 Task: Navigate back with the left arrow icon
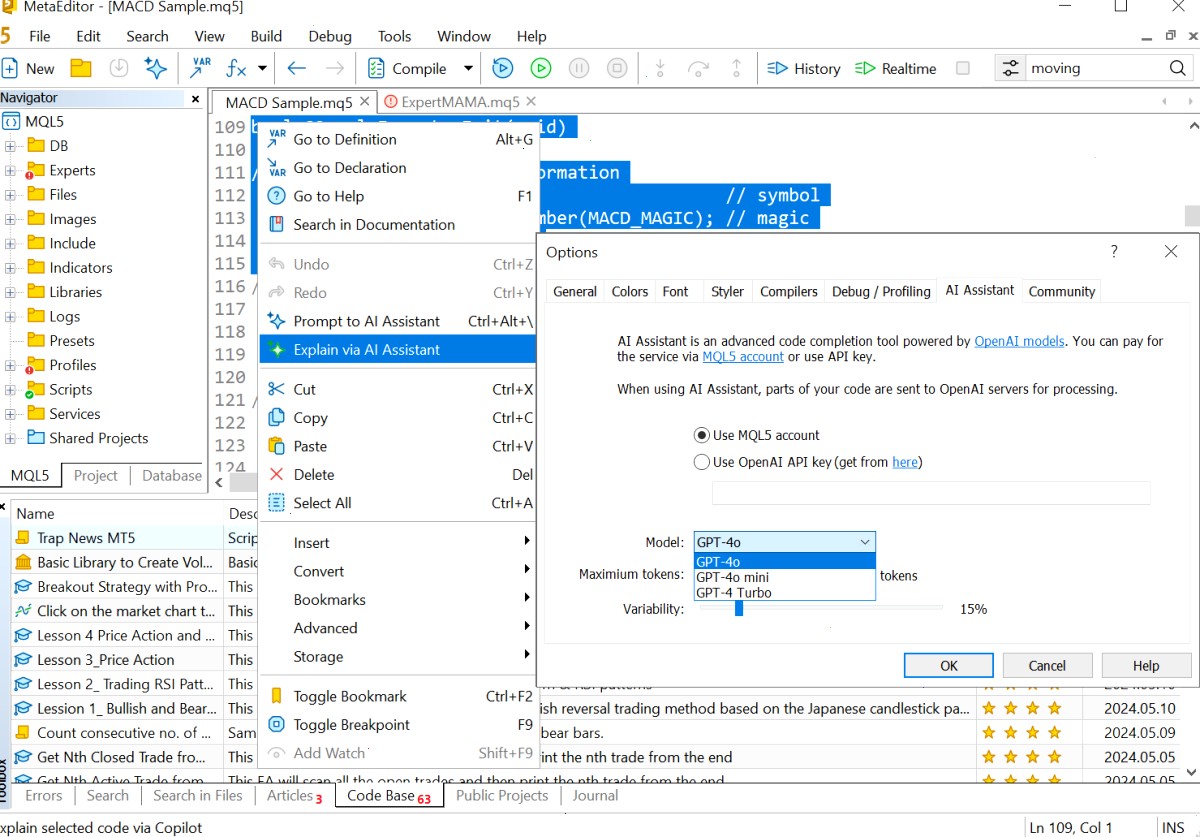click(x=296, y=68)
